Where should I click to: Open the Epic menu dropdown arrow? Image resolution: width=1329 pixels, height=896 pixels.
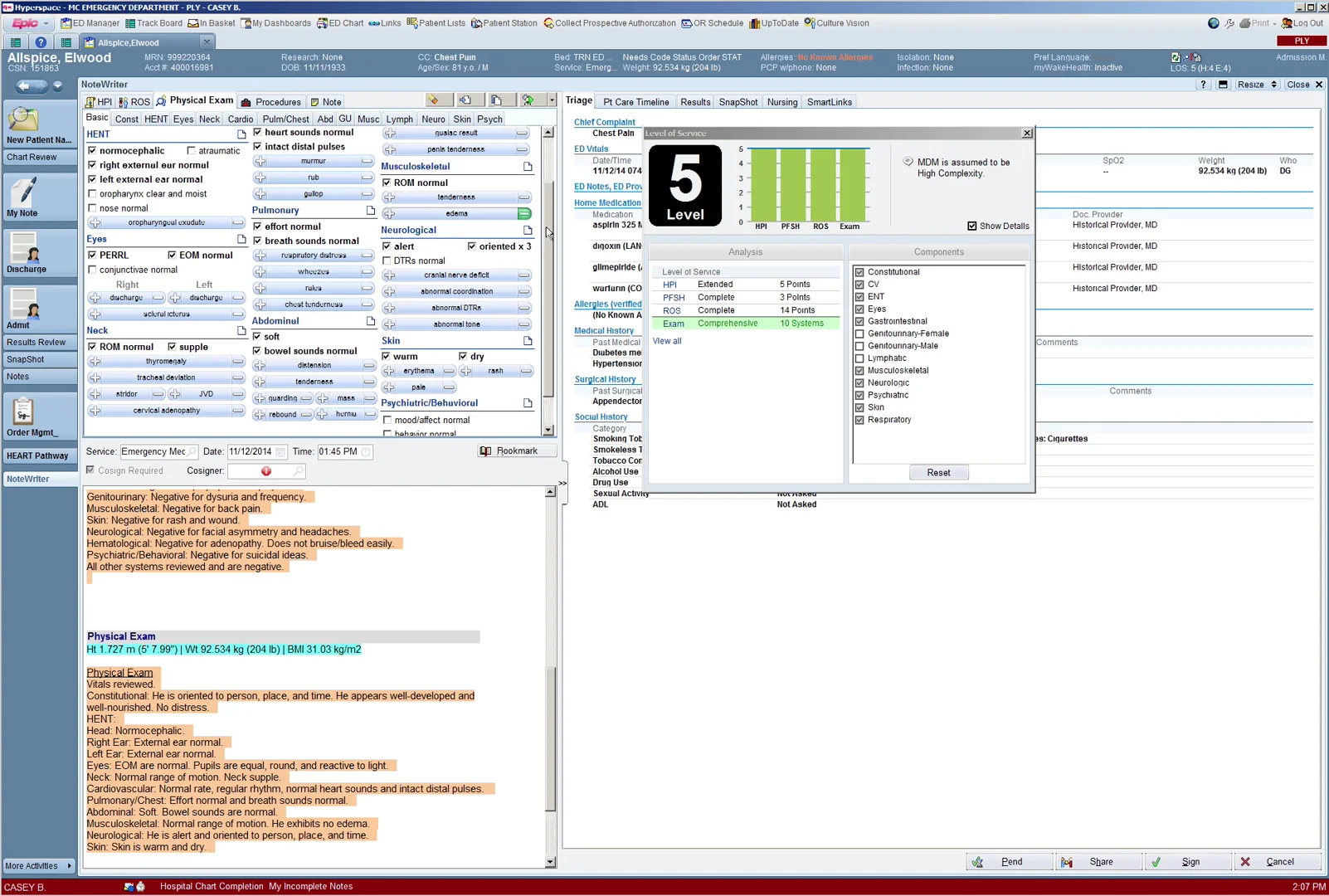pyautogui.click(x=46, y=23)
